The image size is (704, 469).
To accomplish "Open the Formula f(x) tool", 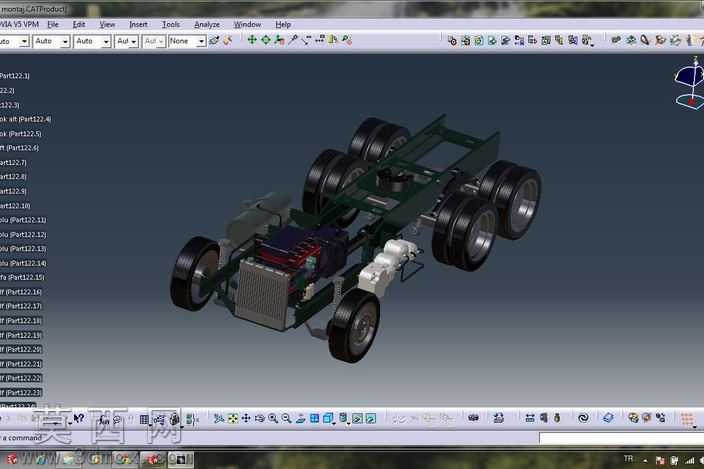I will pos(104,419).
